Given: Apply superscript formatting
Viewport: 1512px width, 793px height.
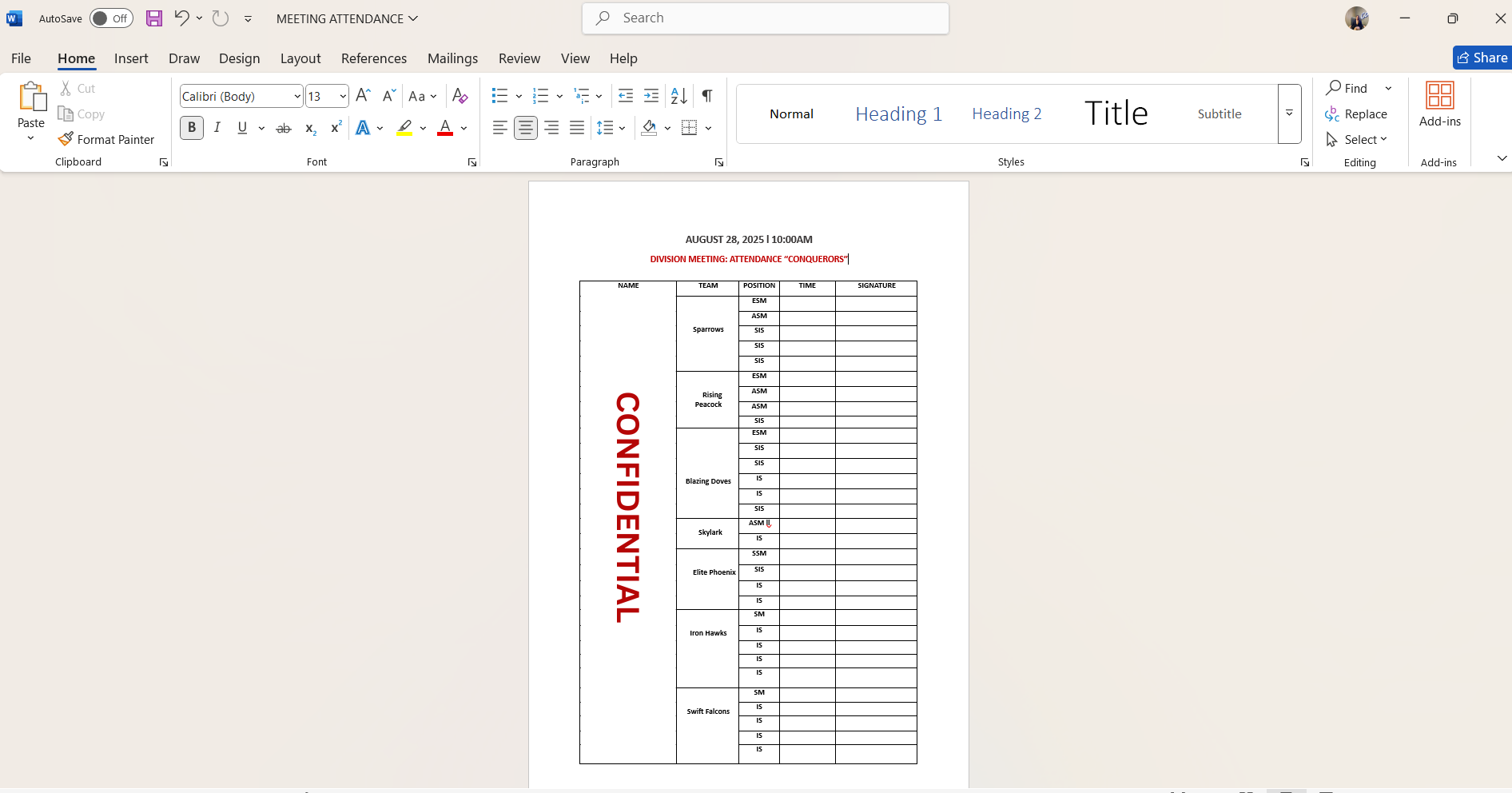Looking at the screenshot, I should [x=336, y=128].
